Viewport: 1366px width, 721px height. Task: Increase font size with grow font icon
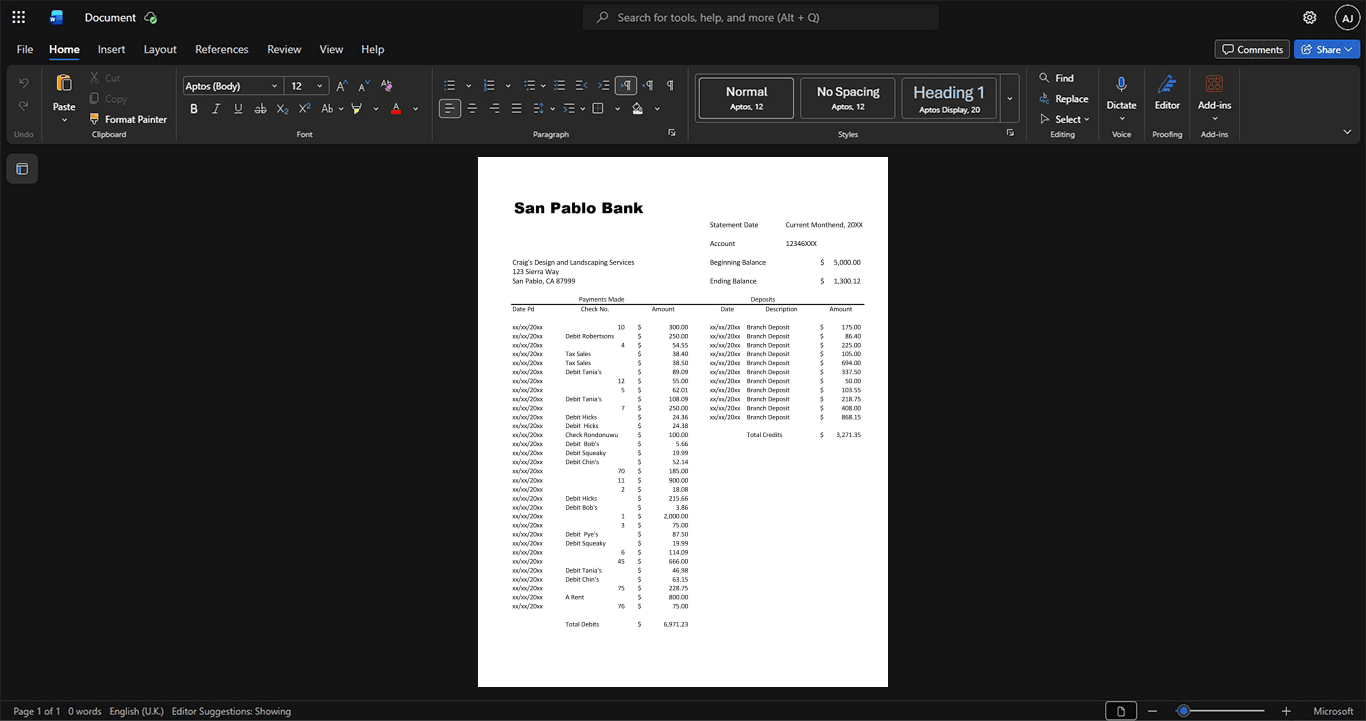click(342, 86)
